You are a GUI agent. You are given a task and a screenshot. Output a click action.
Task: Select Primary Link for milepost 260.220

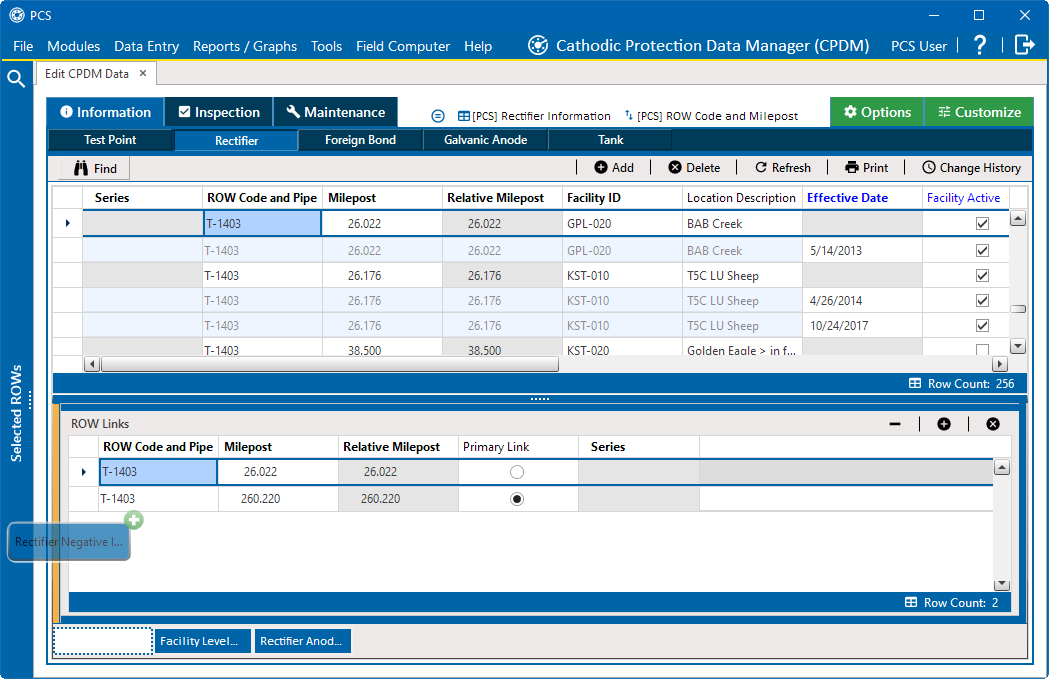click(x=516, y=499)
